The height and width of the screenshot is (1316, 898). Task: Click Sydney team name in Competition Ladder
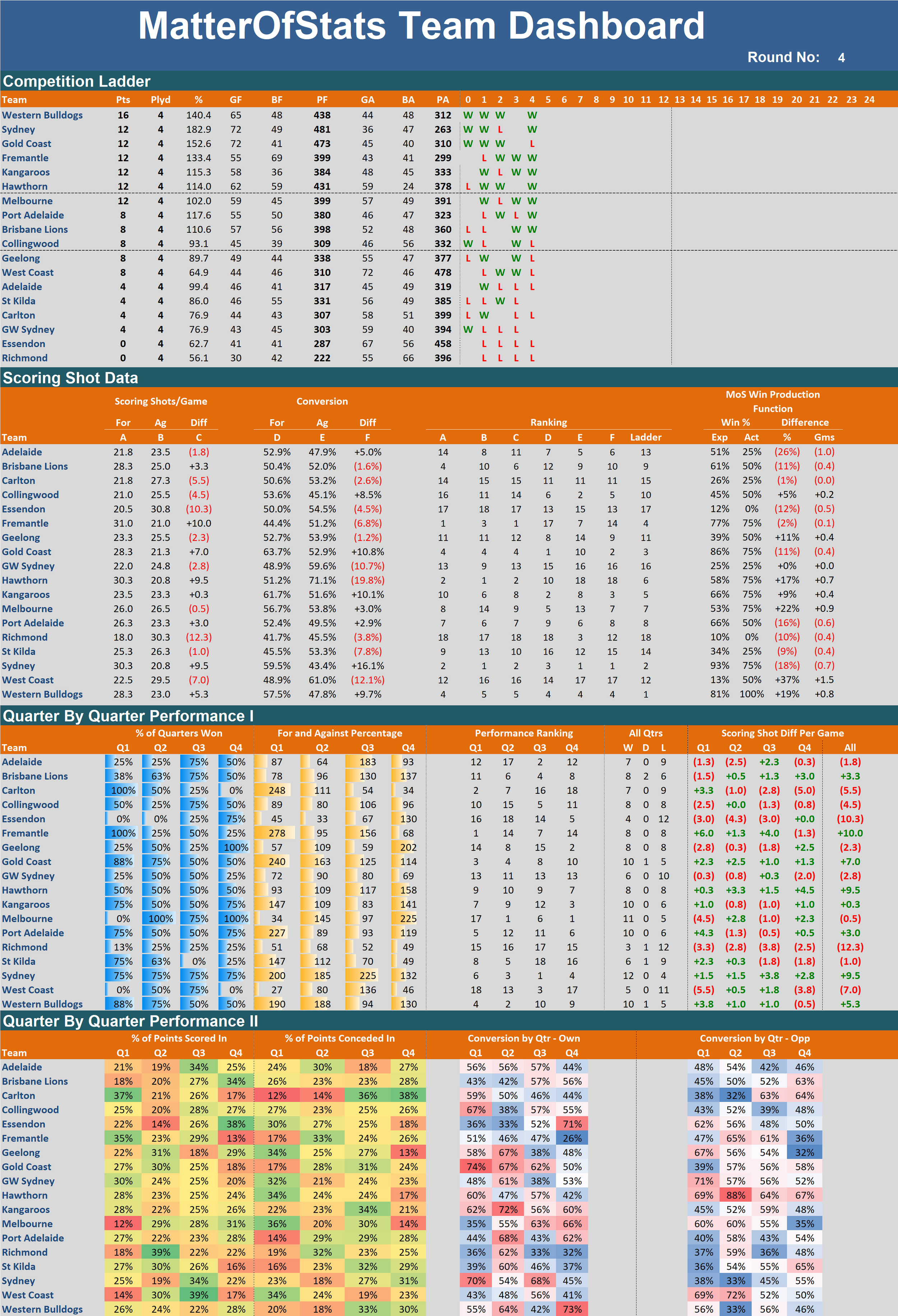(x=18, y=129)
